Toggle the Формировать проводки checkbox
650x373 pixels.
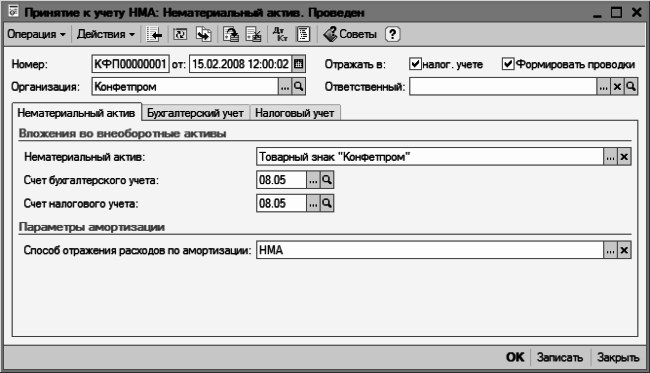tap(508, 64)
